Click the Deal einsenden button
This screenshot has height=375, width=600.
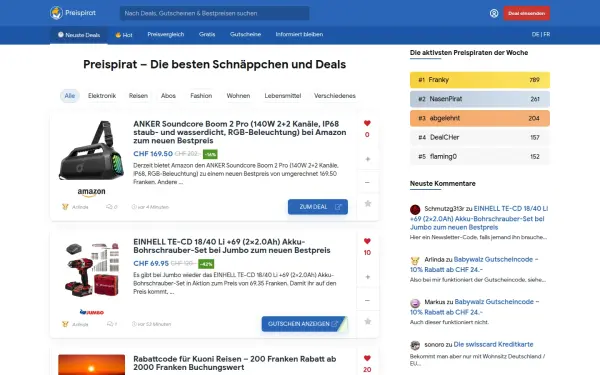pyautogui.click(x=527, y=13)
